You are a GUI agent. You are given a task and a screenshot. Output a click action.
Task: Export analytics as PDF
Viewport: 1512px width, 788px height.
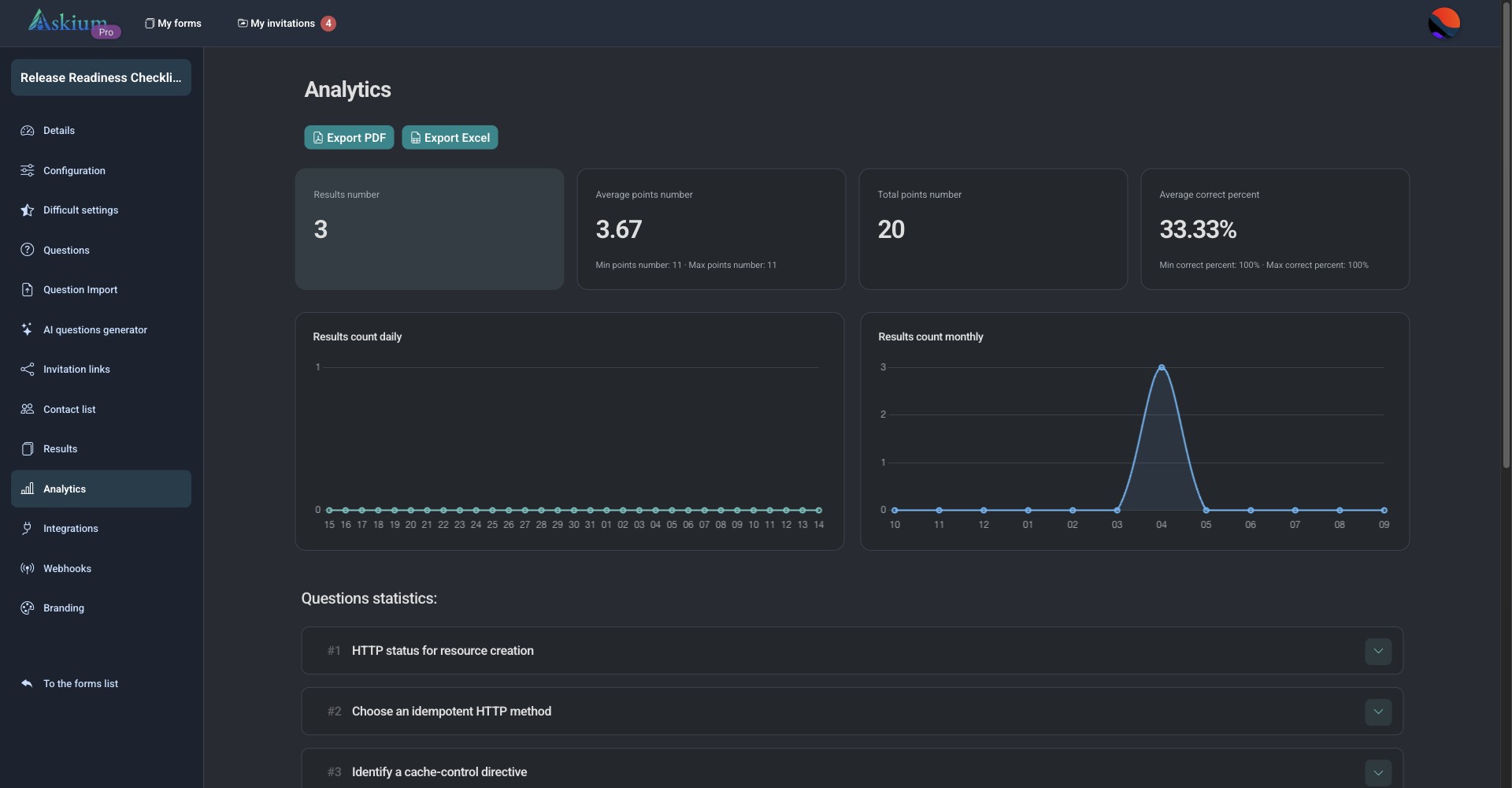(349, 138)
